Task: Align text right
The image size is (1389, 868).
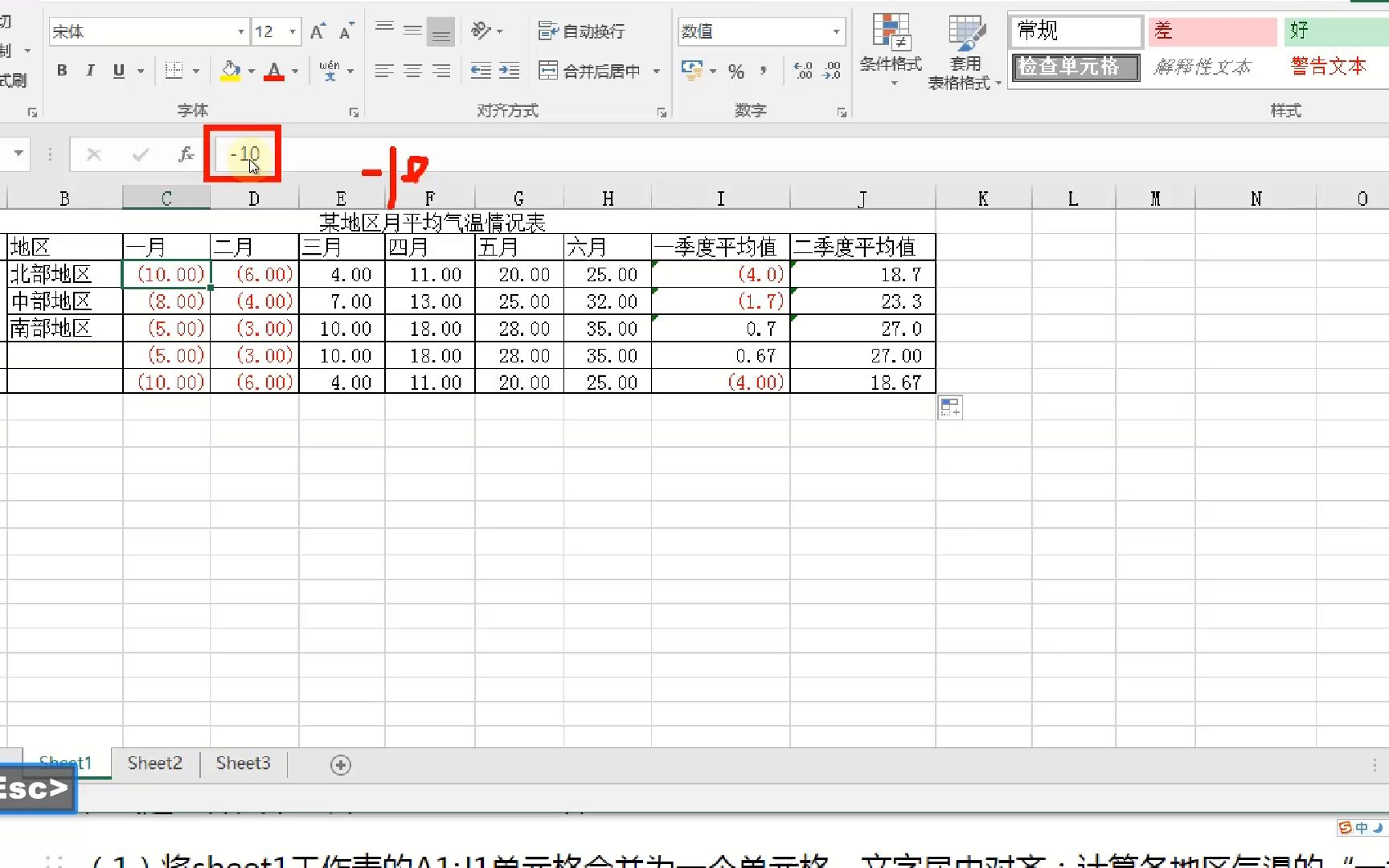Action: click(x=441, y=71)
